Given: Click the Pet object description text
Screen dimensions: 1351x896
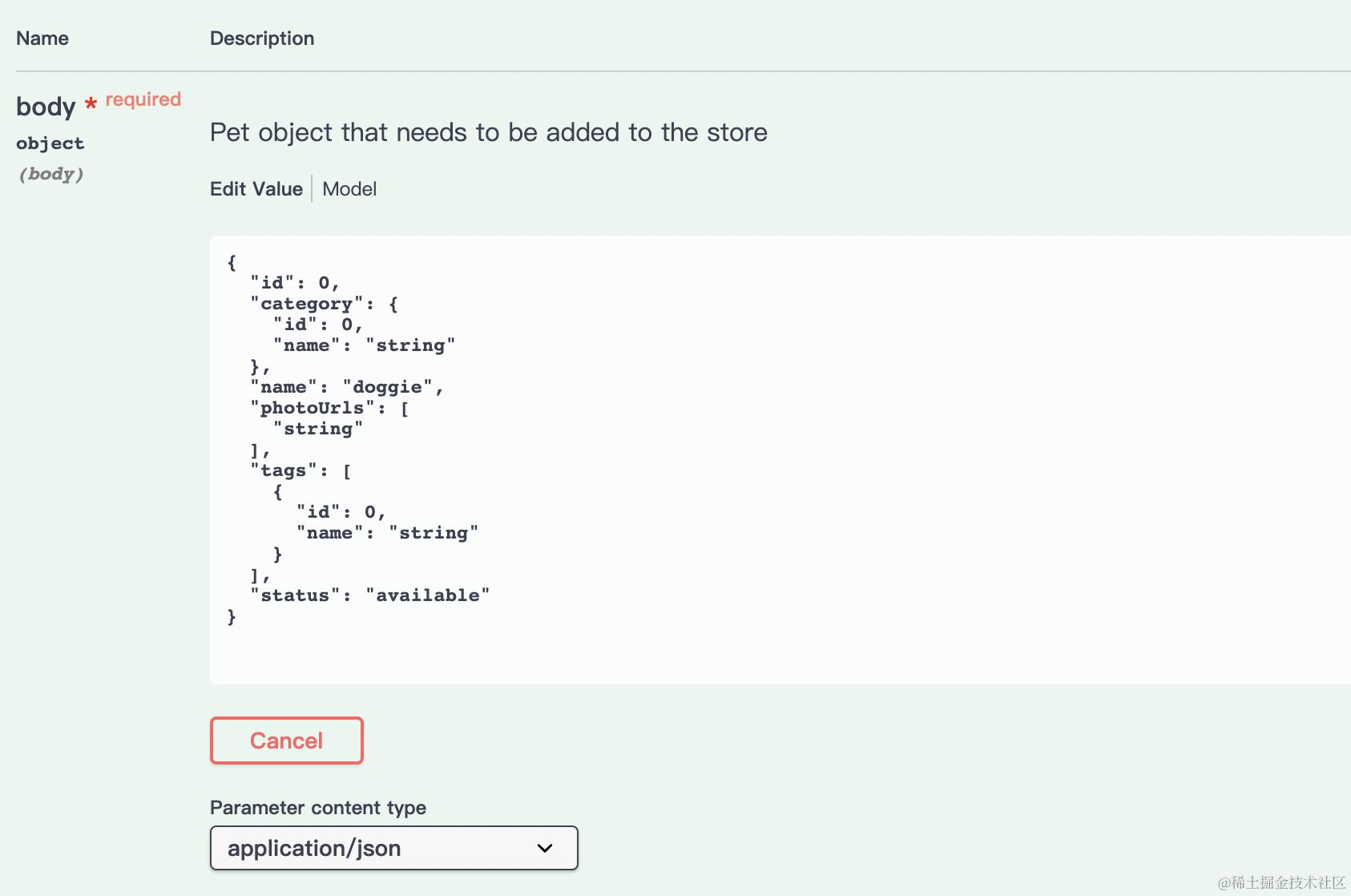Looking at the screenshot, I should point(489,132).
